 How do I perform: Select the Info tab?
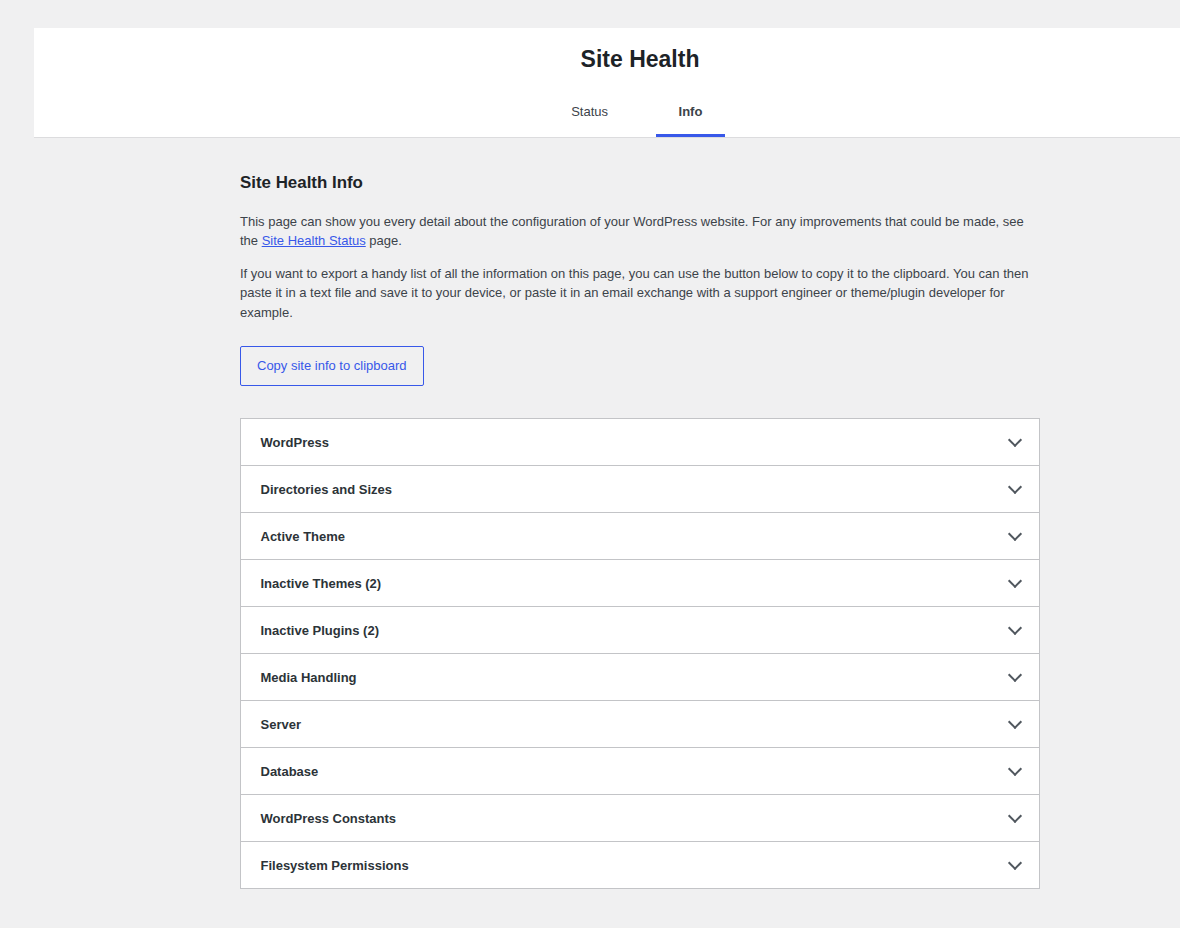pos(690,111)
